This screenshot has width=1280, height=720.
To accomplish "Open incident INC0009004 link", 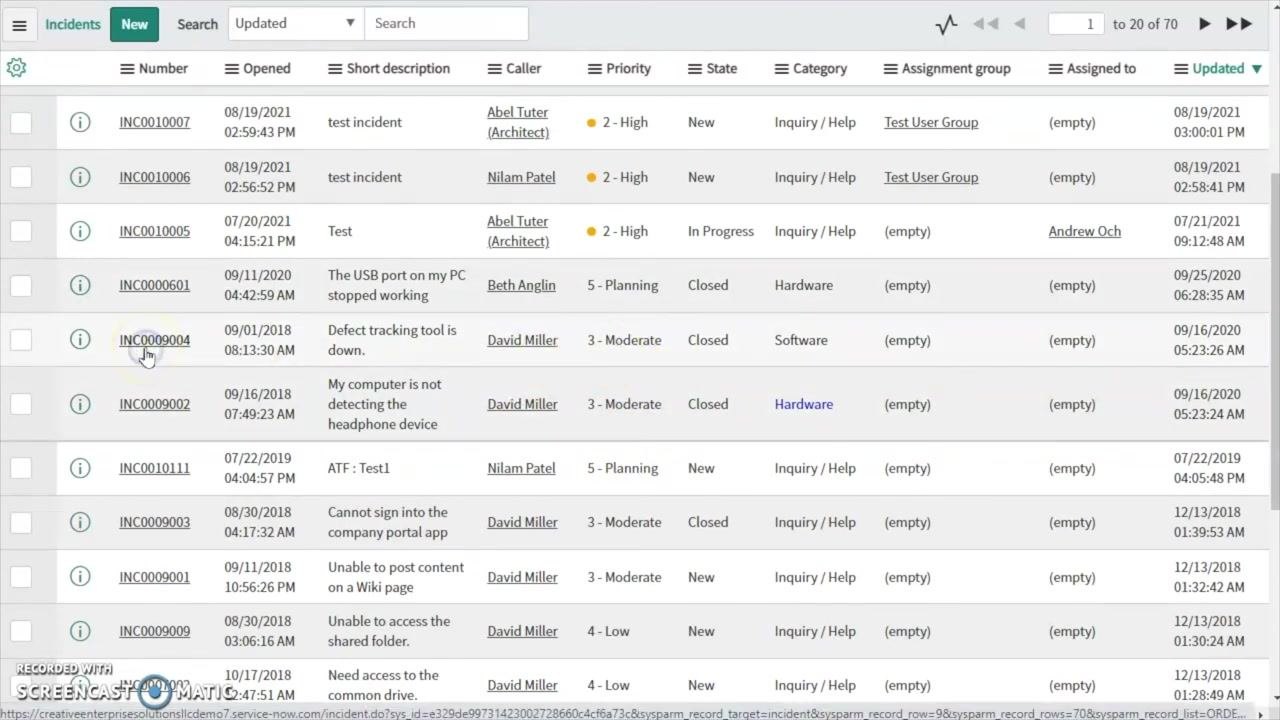I will pos(154,340).
